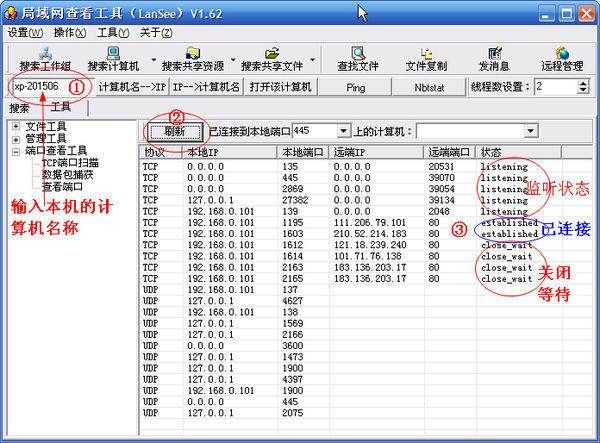Increase thread count with spinner up arrow
Screen dimensions: 600x443
pyautogui.click(x=583, y=83)
